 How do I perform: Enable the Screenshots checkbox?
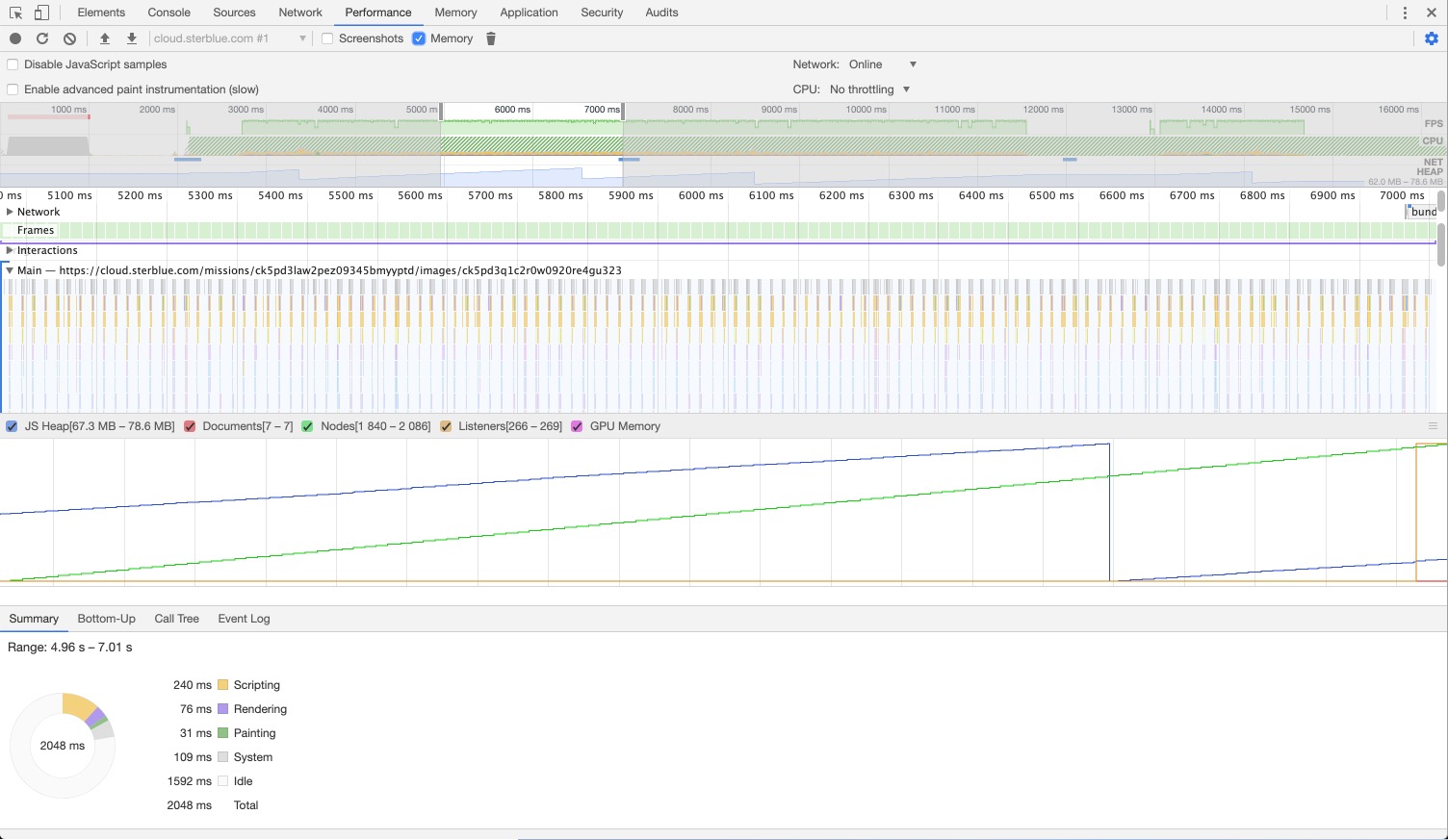pos(327,38)
